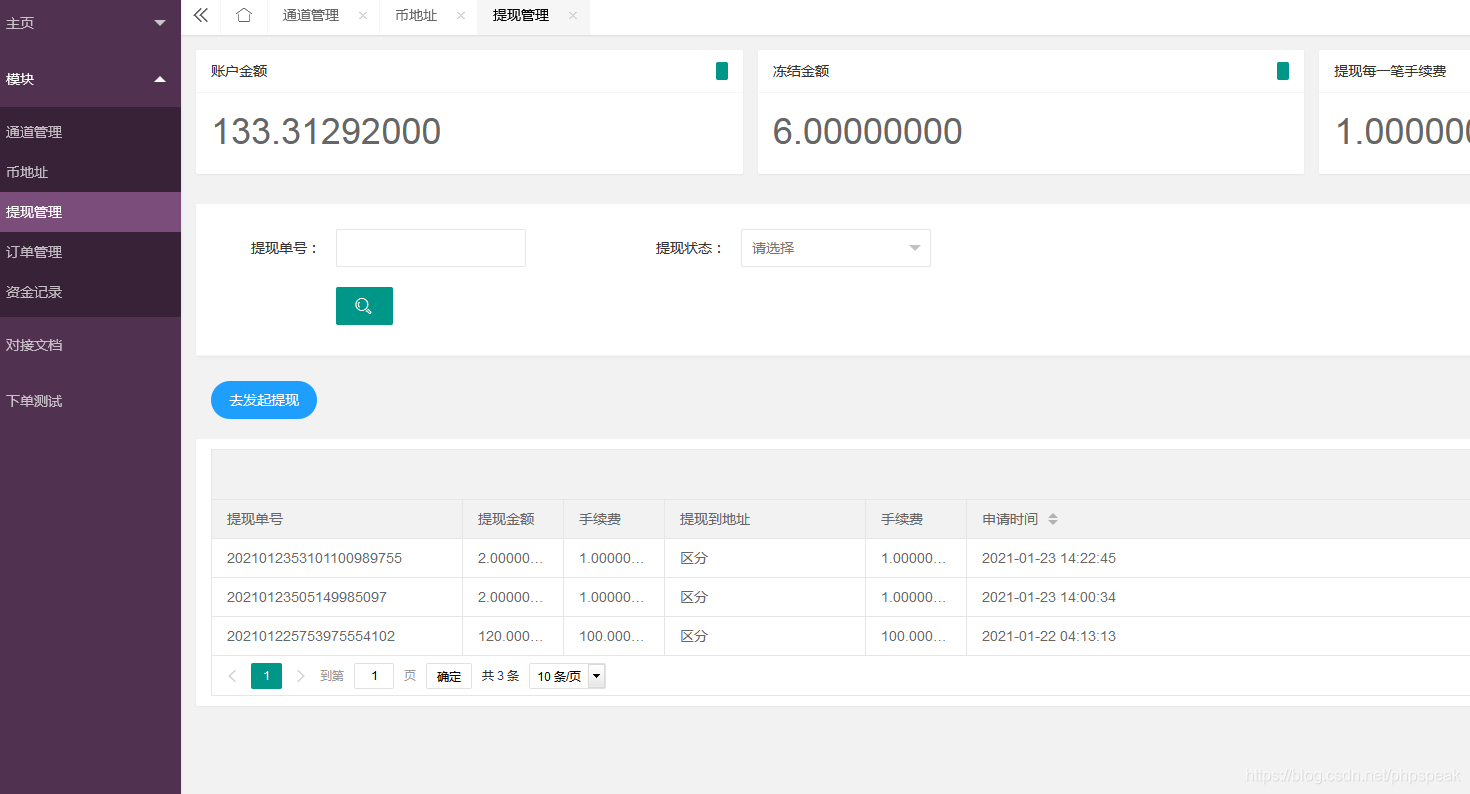Click the account balance 133.31292000
Image resolution: width=1470 pixels, height=794 pixels.
(x=326, y=132)
